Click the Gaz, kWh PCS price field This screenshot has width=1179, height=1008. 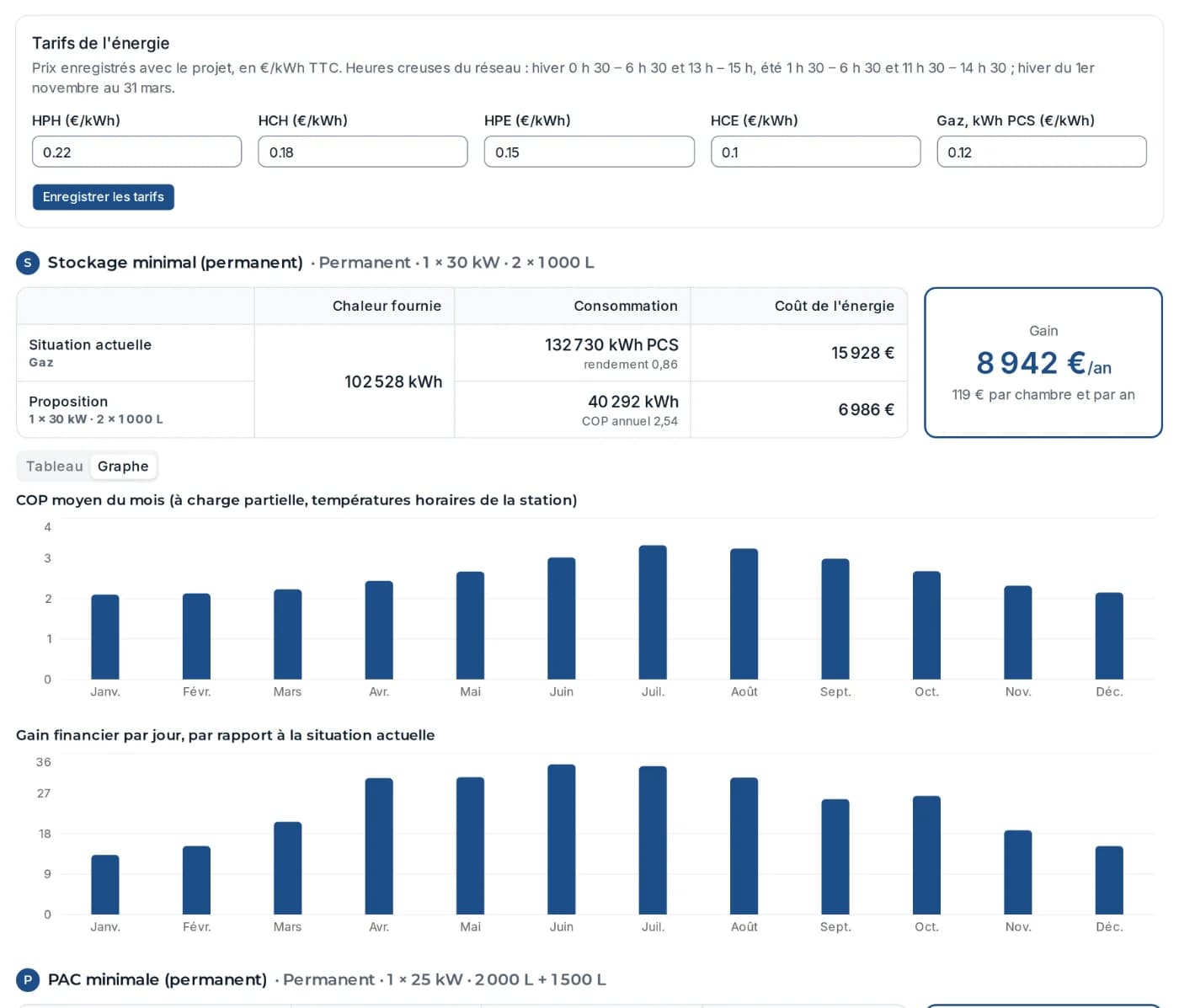[1042, 152]
